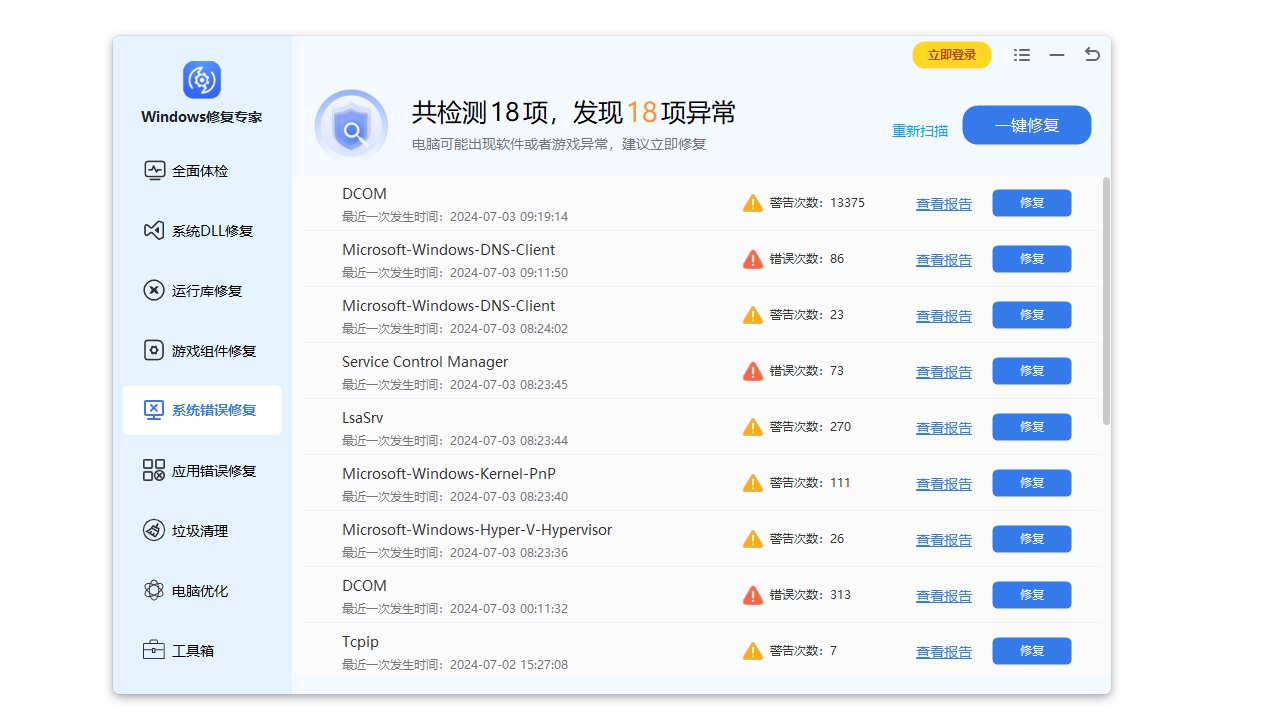Open the list menu icon top right
Image resolution: width=1280 pixels, height=720 pixels.
coord(1021,55)
